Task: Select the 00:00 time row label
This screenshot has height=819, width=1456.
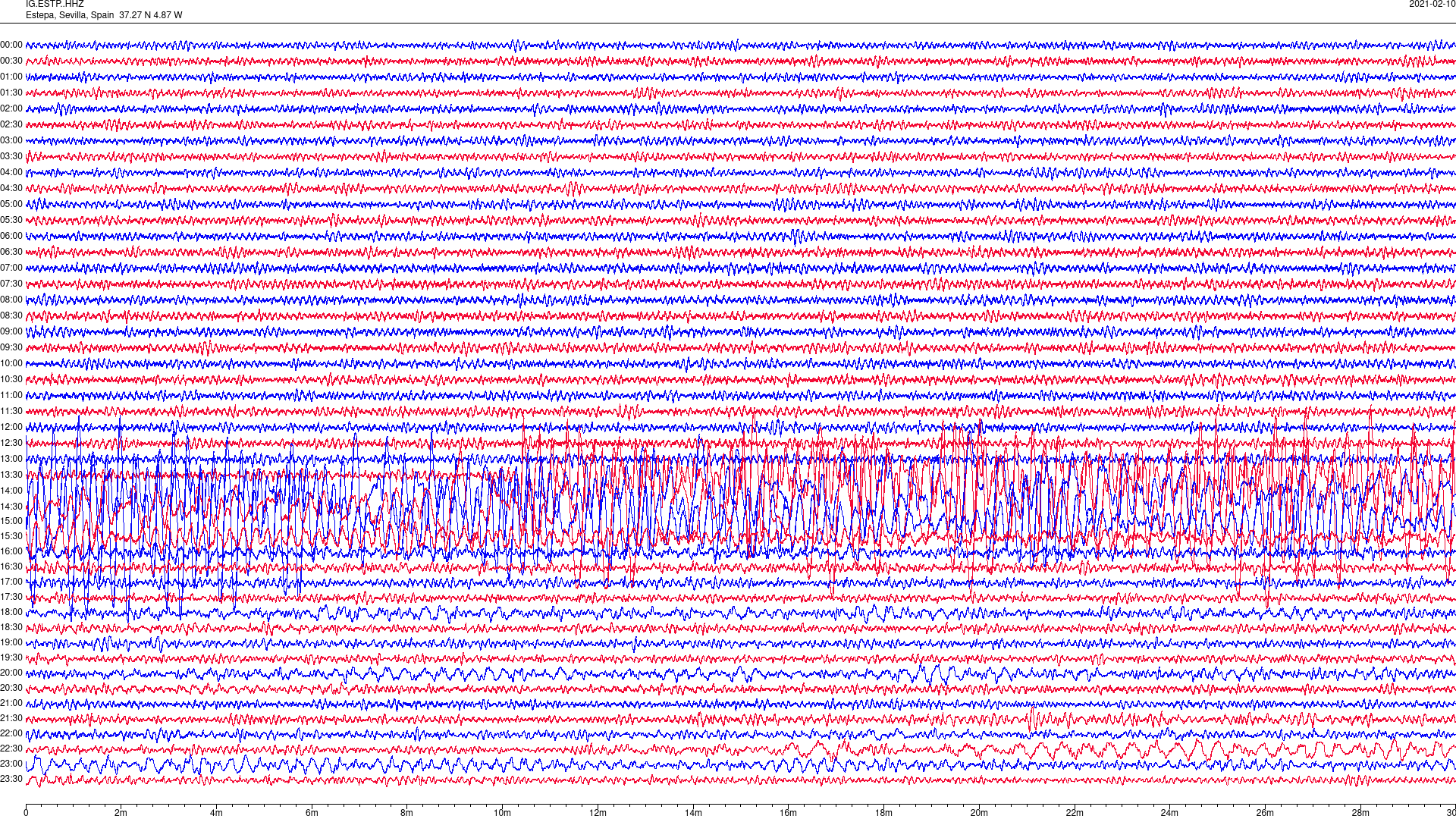Action: click(11, 45)
